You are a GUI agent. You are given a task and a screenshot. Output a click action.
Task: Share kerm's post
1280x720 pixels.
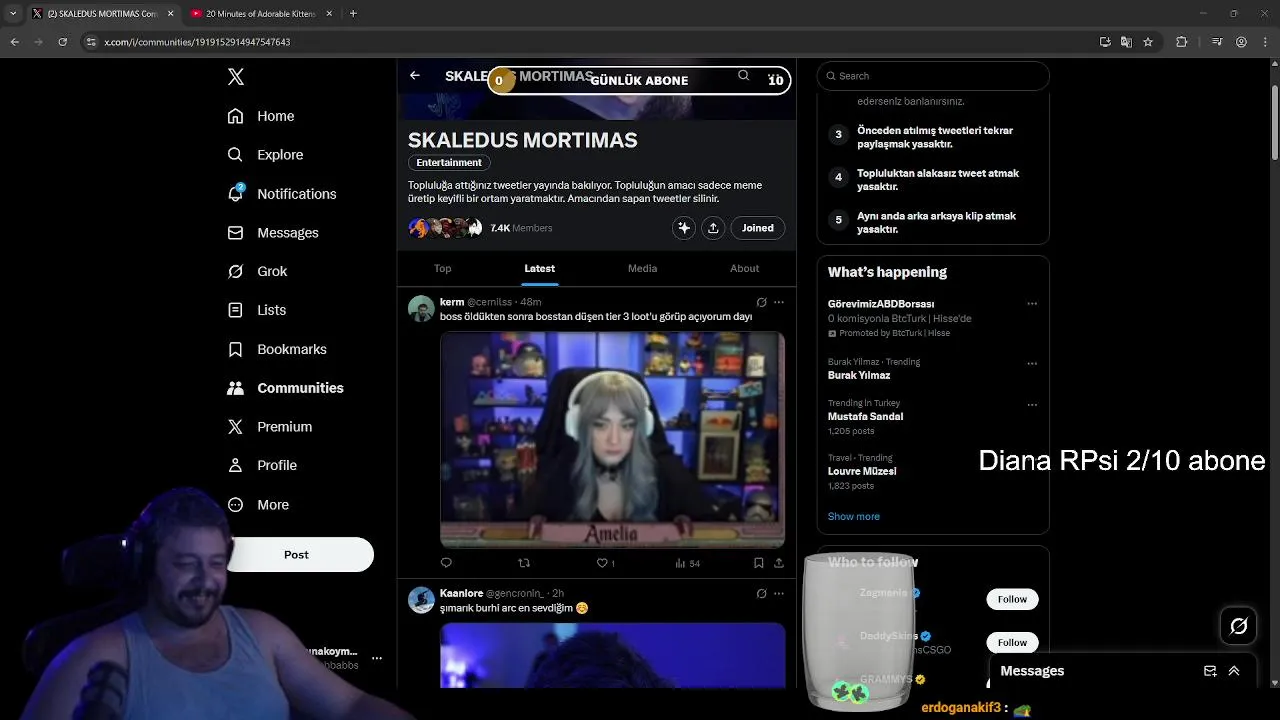[779, 563]
